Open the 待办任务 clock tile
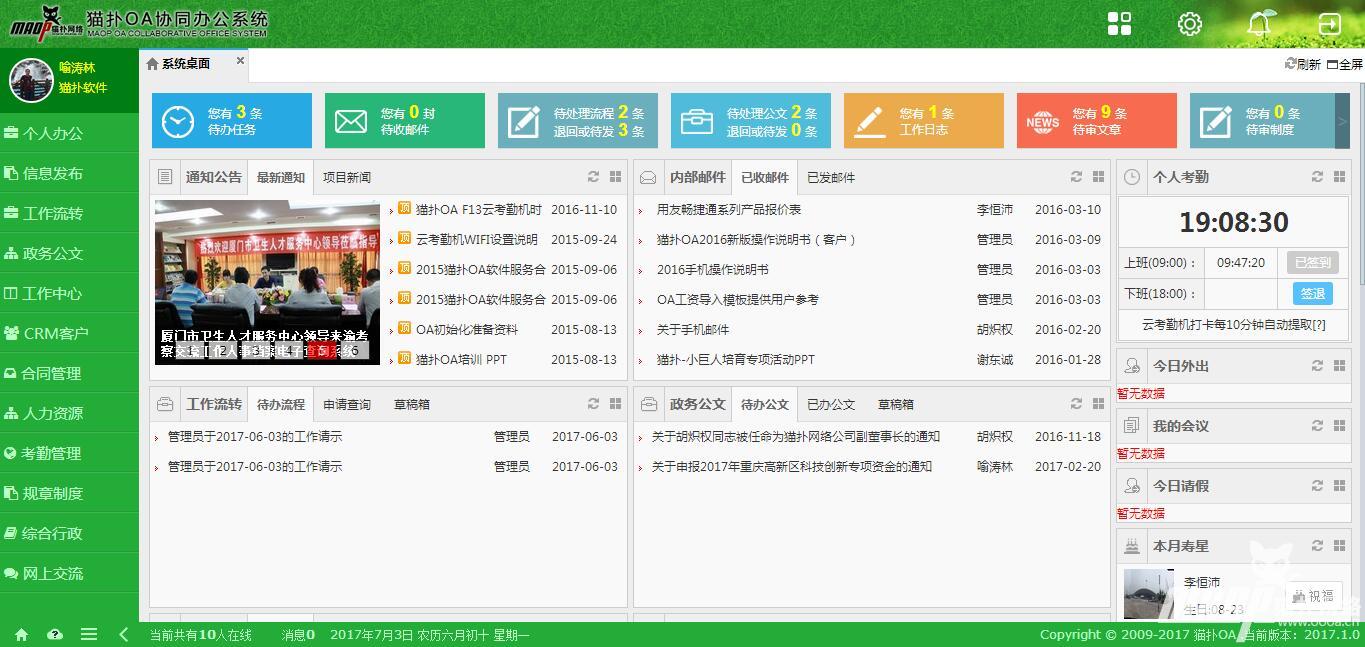 (232, 121)
